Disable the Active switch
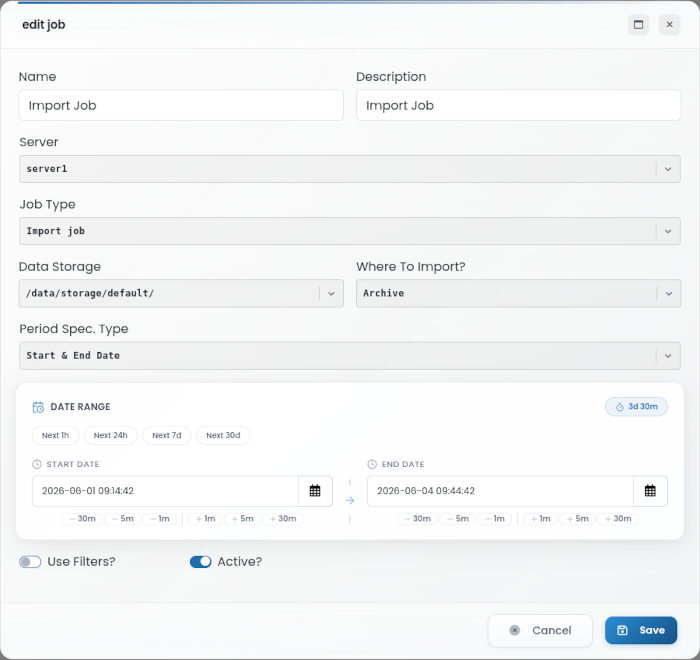 tap(200, 562)
